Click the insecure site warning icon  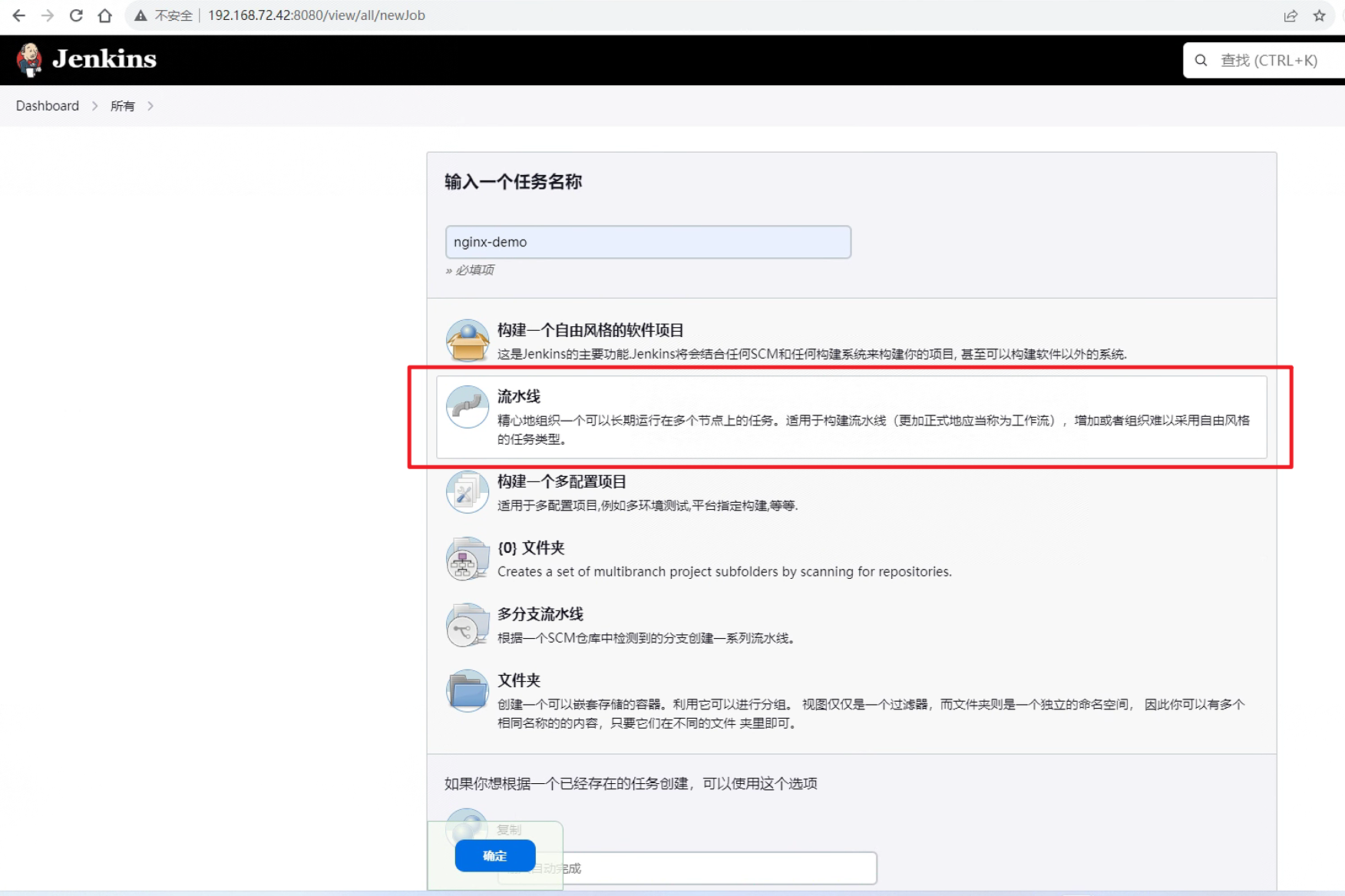(140, 15)
